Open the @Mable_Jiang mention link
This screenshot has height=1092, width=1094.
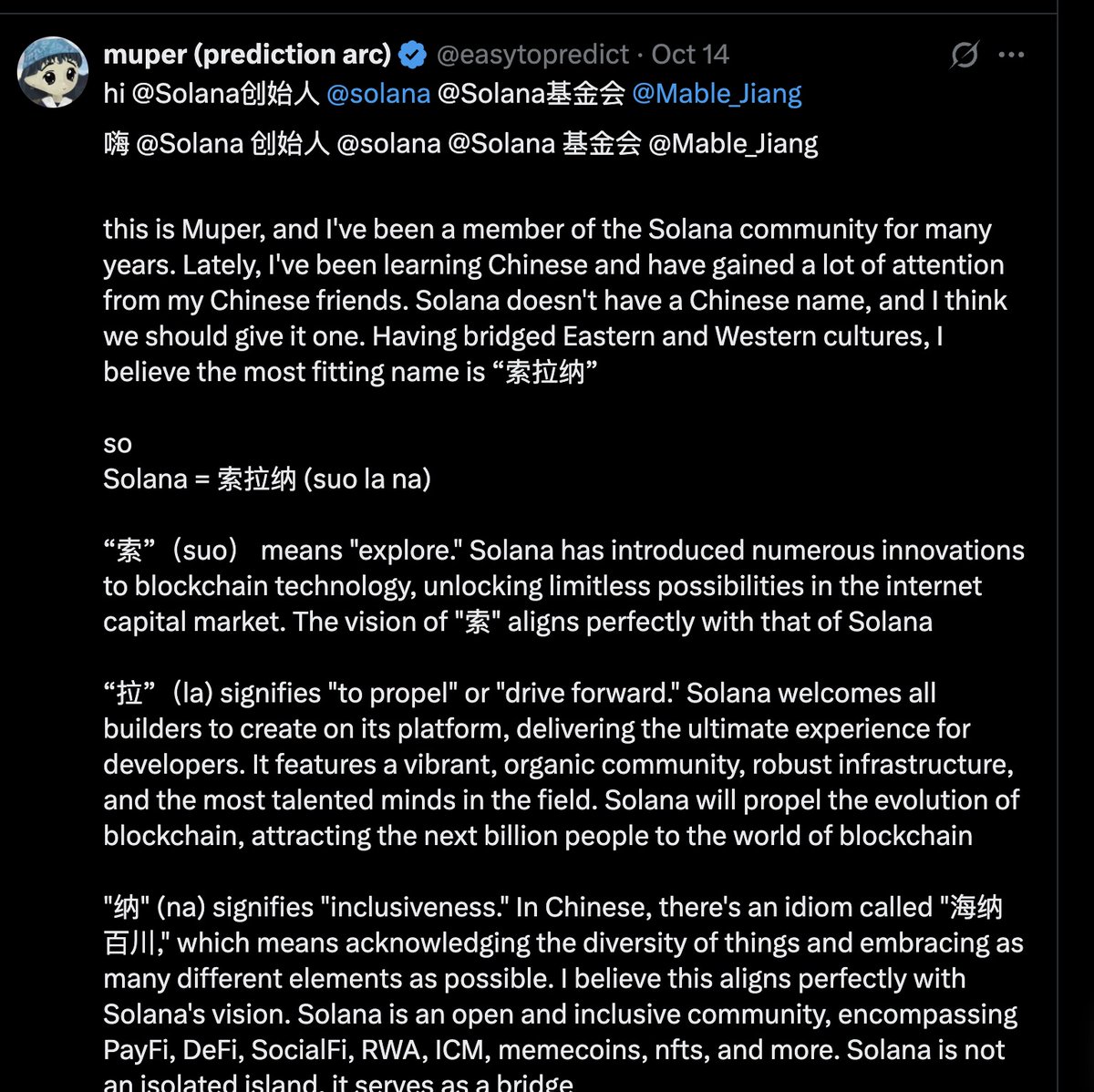pos(717,93)
